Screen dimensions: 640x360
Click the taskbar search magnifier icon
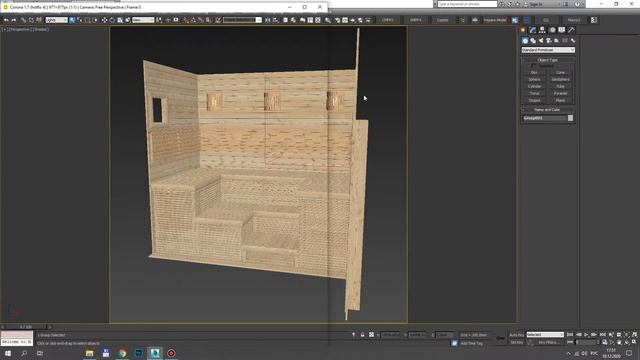[x=24, y=353]
